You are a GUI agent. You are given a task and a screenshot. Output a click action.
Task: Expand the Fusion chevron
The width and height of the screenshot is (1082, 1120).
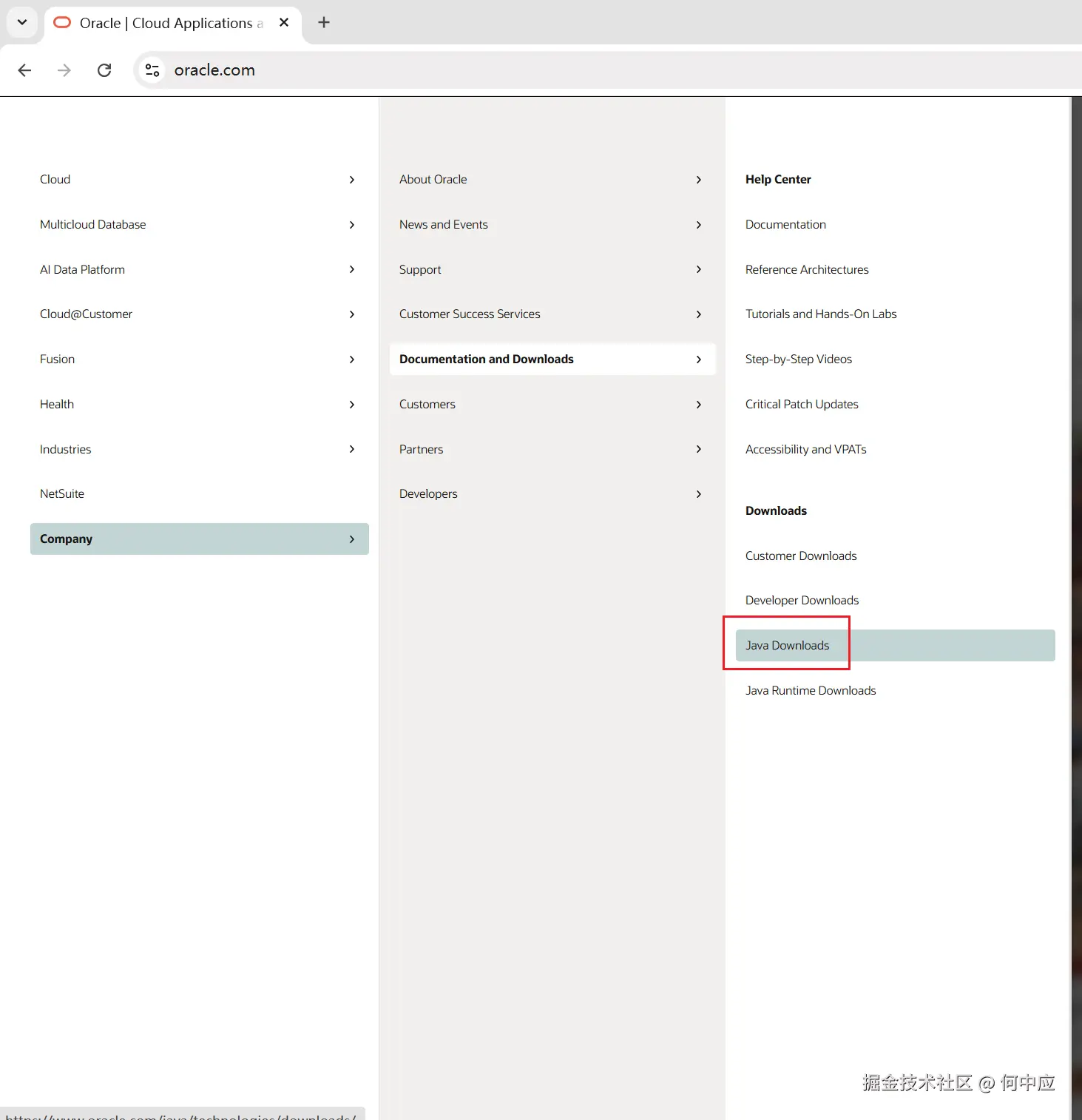pyautogui.click(x=352, y=360)
